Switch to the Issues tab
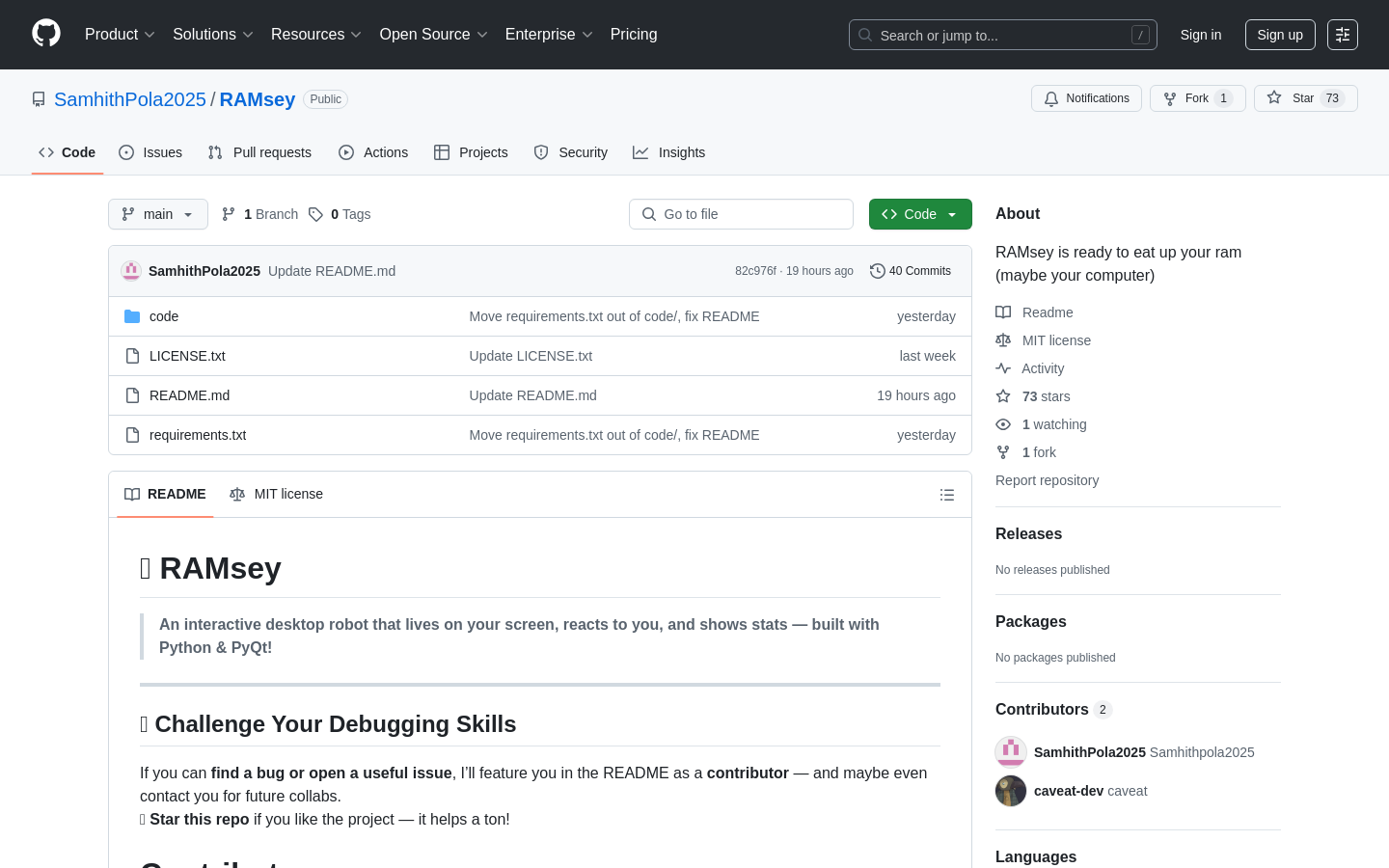 click(150, 152)
